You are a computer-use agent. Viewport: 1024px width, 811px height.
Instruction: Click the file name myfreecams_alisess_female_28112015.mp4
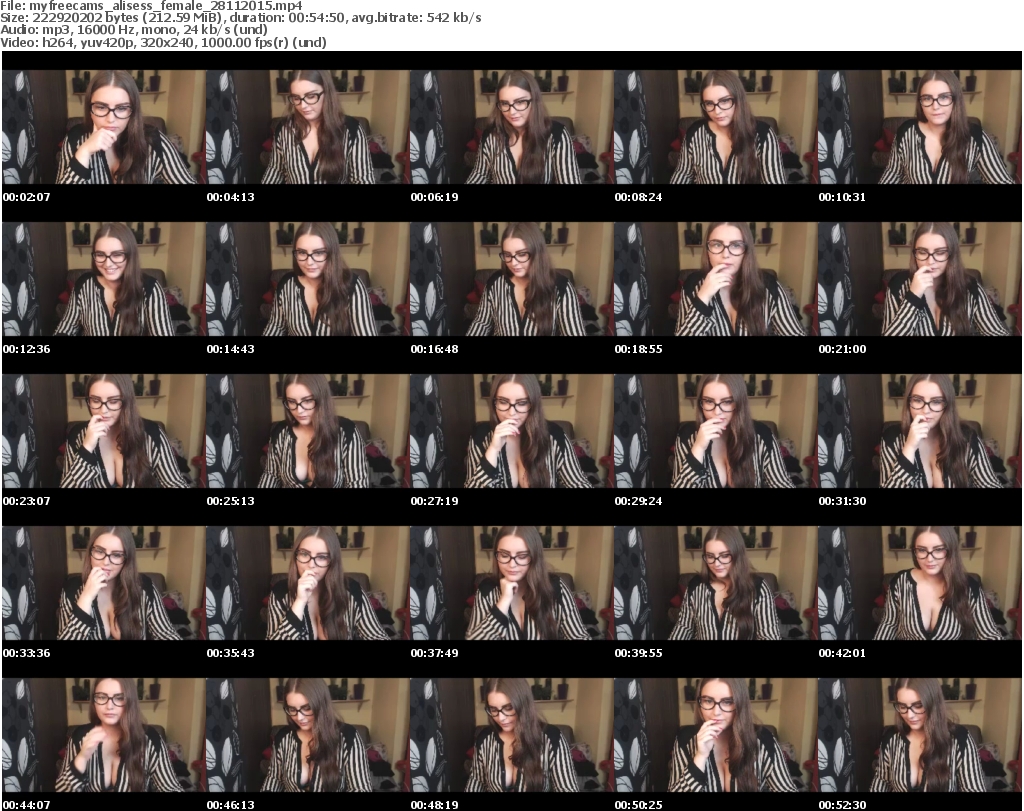point(165,6)
